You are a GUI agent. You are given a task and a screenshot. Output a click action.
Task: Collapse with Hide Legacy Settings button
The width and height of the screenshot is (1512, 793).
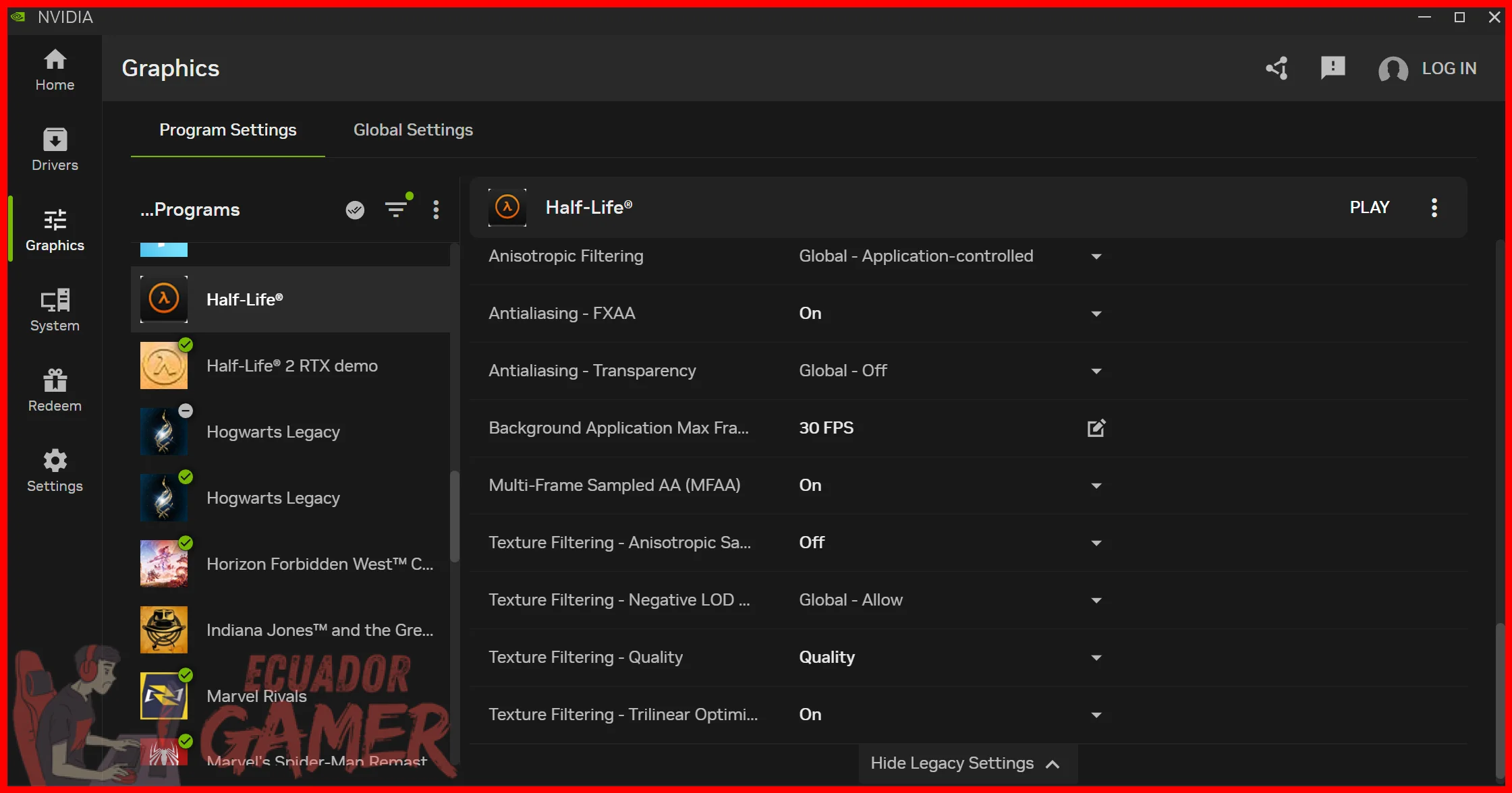(x=968, y=763)
